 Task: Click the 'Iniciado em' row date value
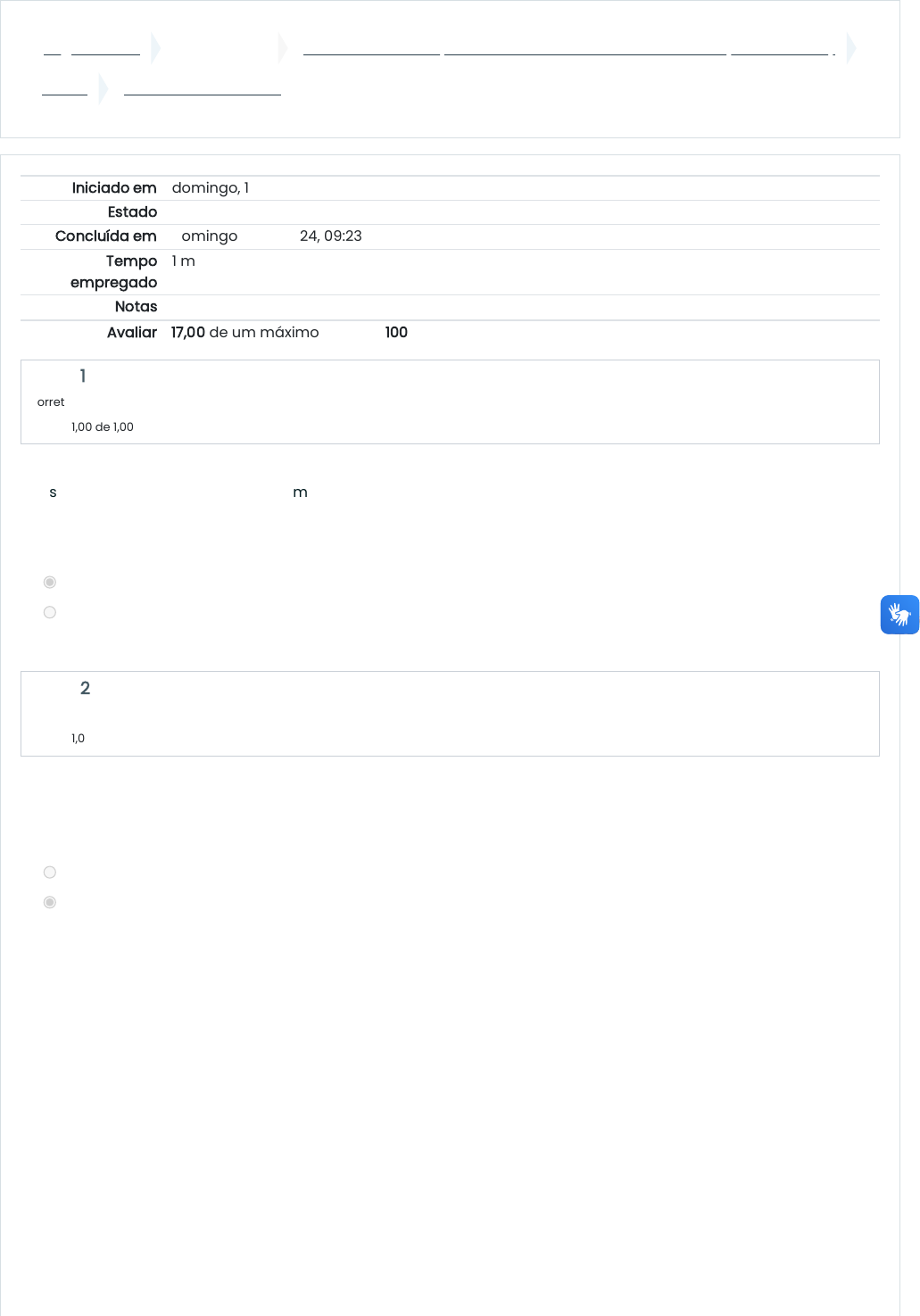coord(211,188)
